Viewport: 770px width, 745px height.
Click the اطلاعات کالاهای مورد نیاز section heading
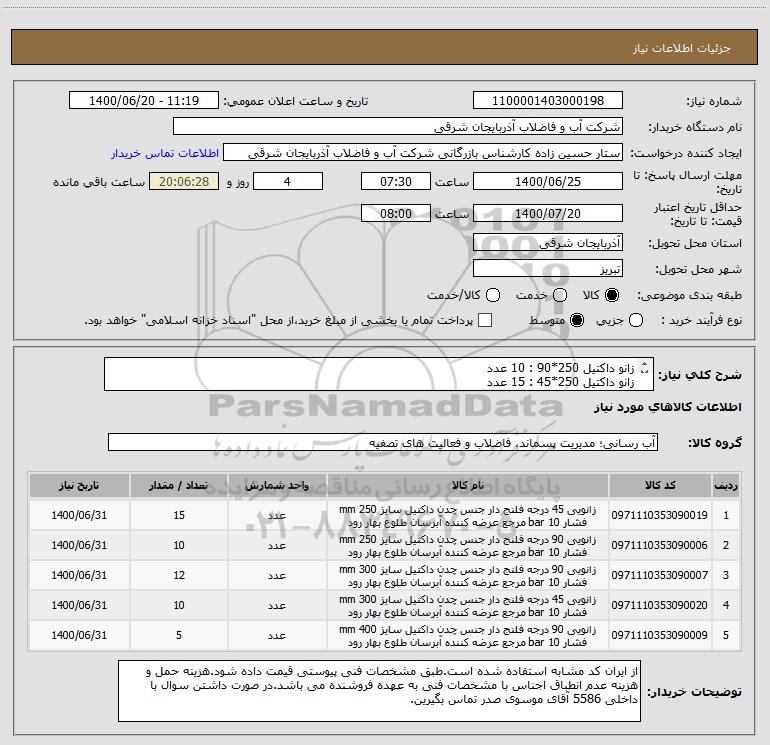[668, 407]
